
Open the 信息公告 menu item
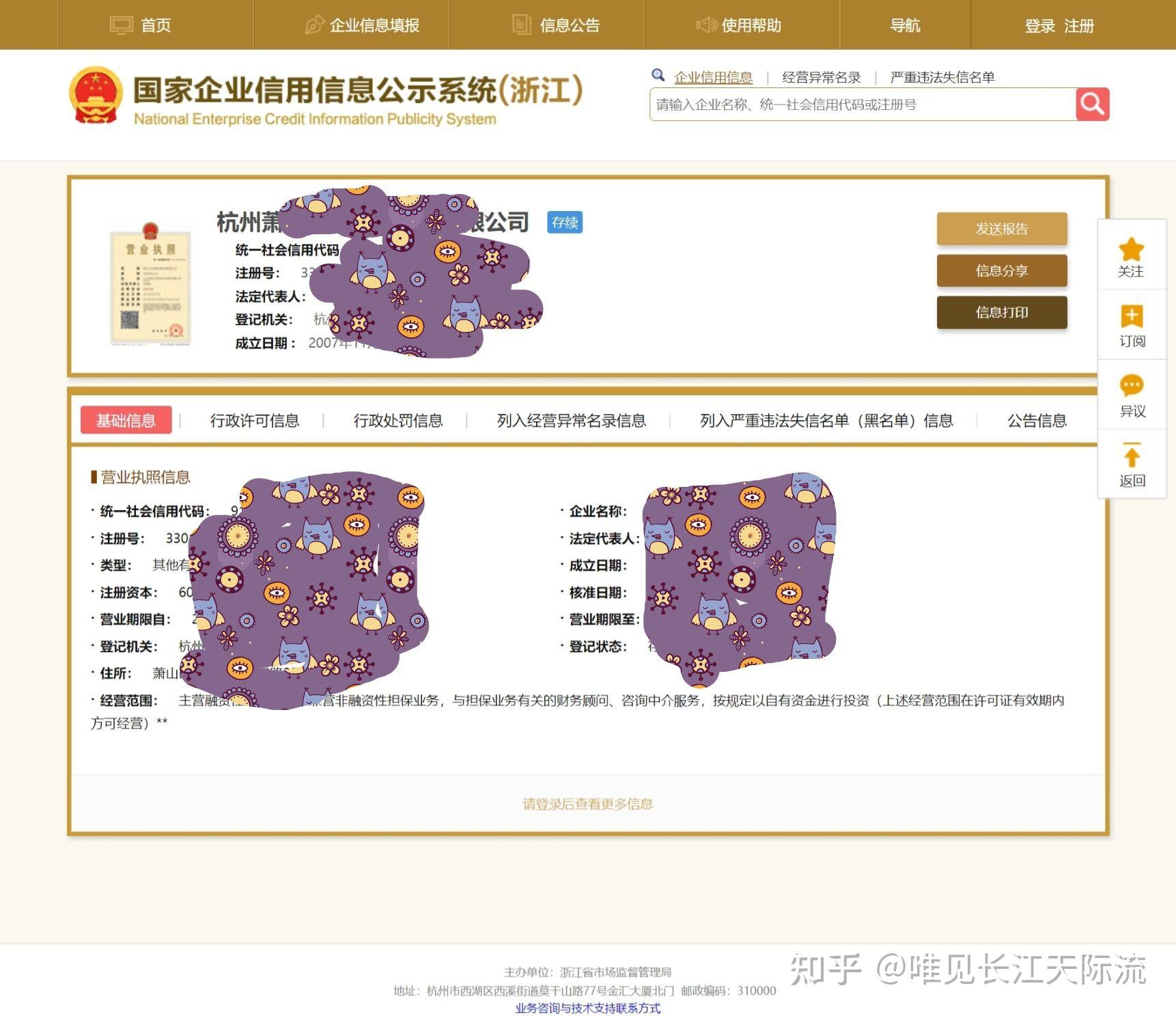[x=547, y=25]
